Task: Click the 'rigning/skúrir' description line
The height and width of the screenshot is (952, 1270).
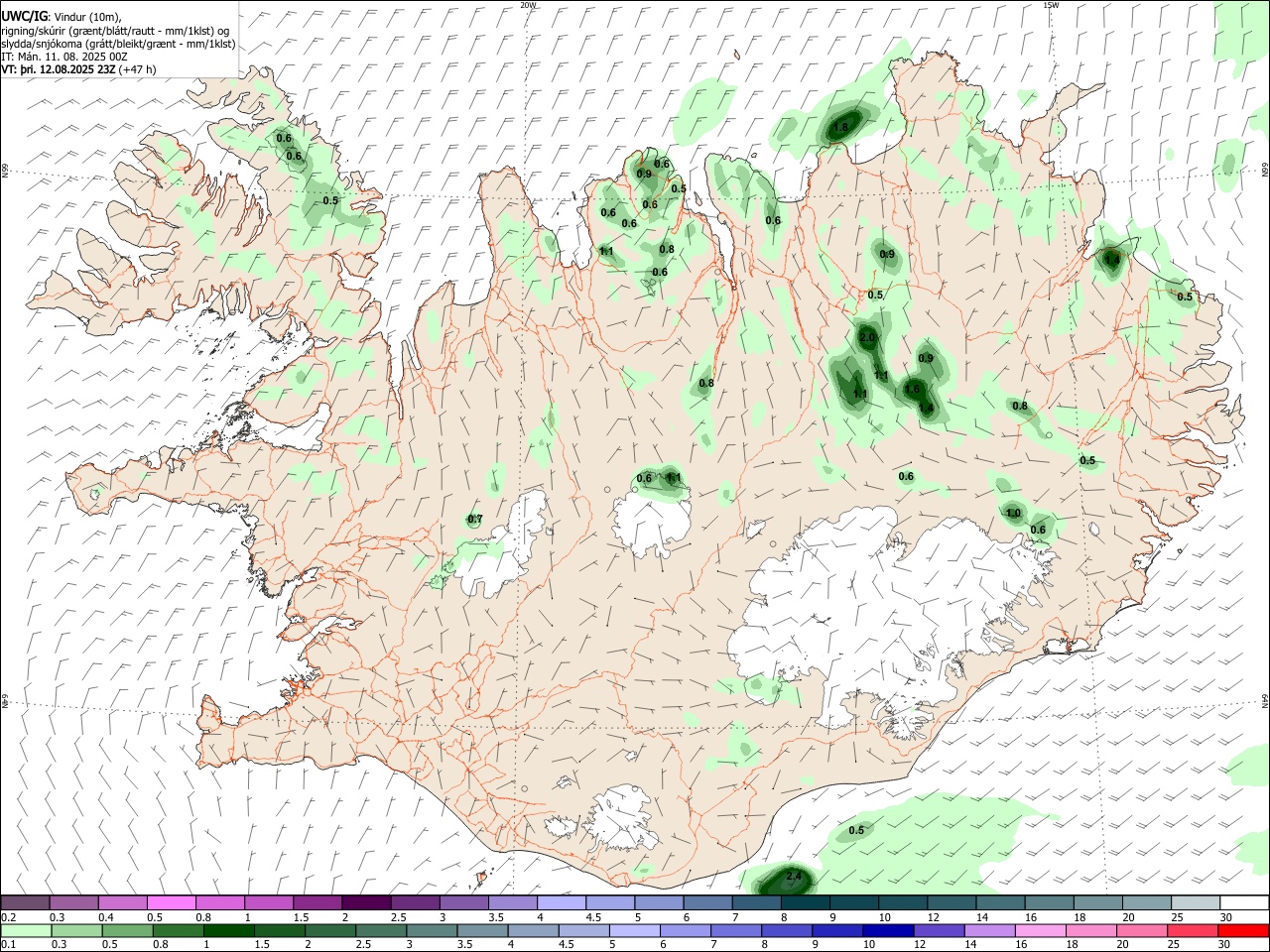Action: 116,31
